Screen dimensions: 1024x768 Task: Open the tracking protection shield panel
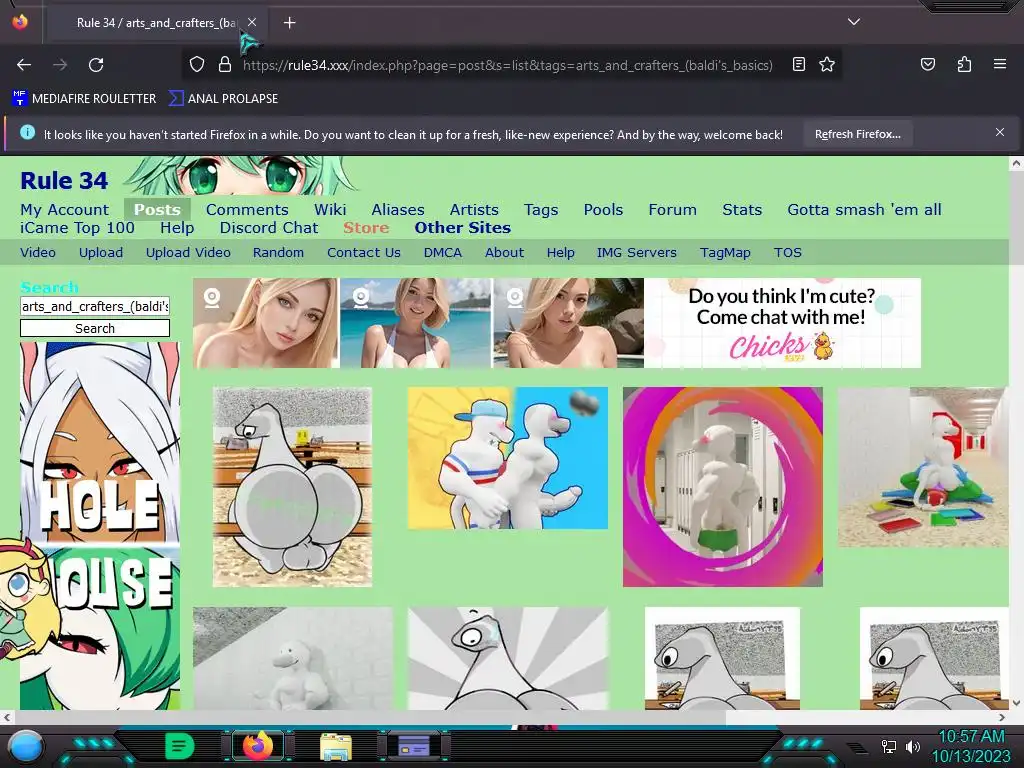pyautogui.click(x=197, y=65)
